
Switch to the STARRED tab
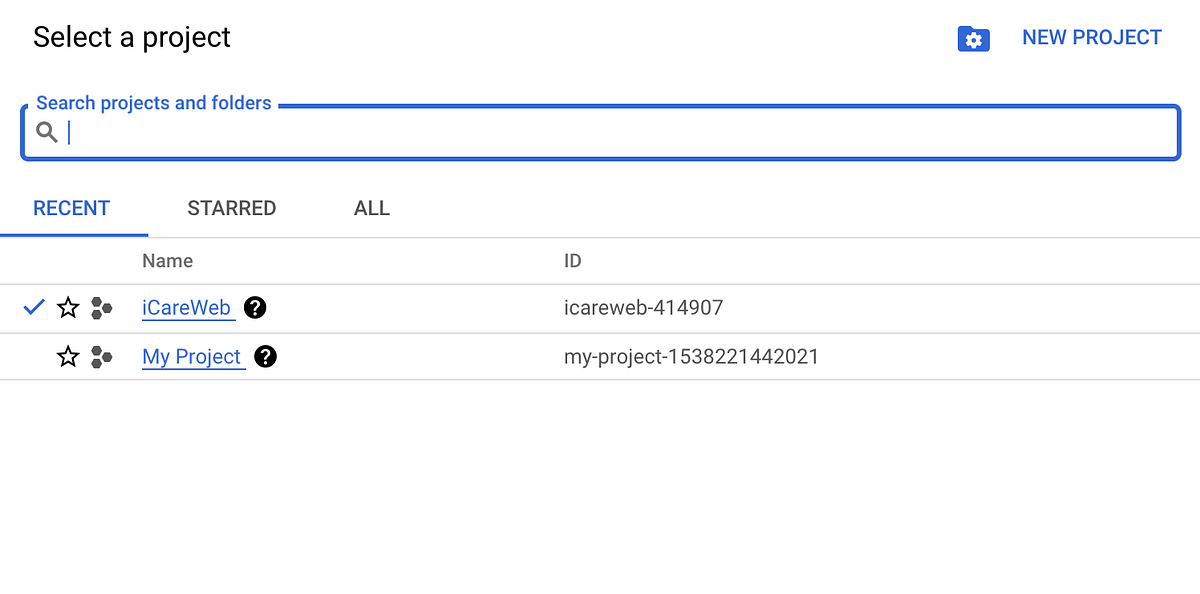[231, 208]
